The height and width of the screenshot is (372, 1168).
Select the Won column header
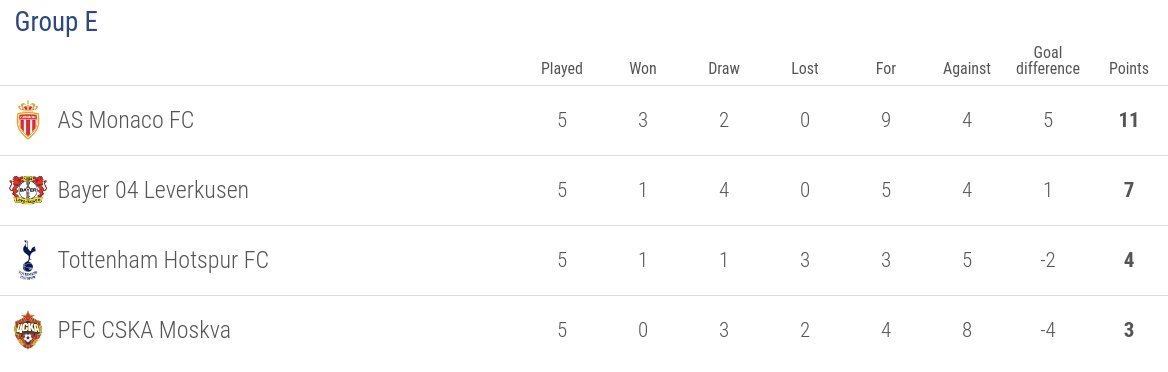(643, 69)
